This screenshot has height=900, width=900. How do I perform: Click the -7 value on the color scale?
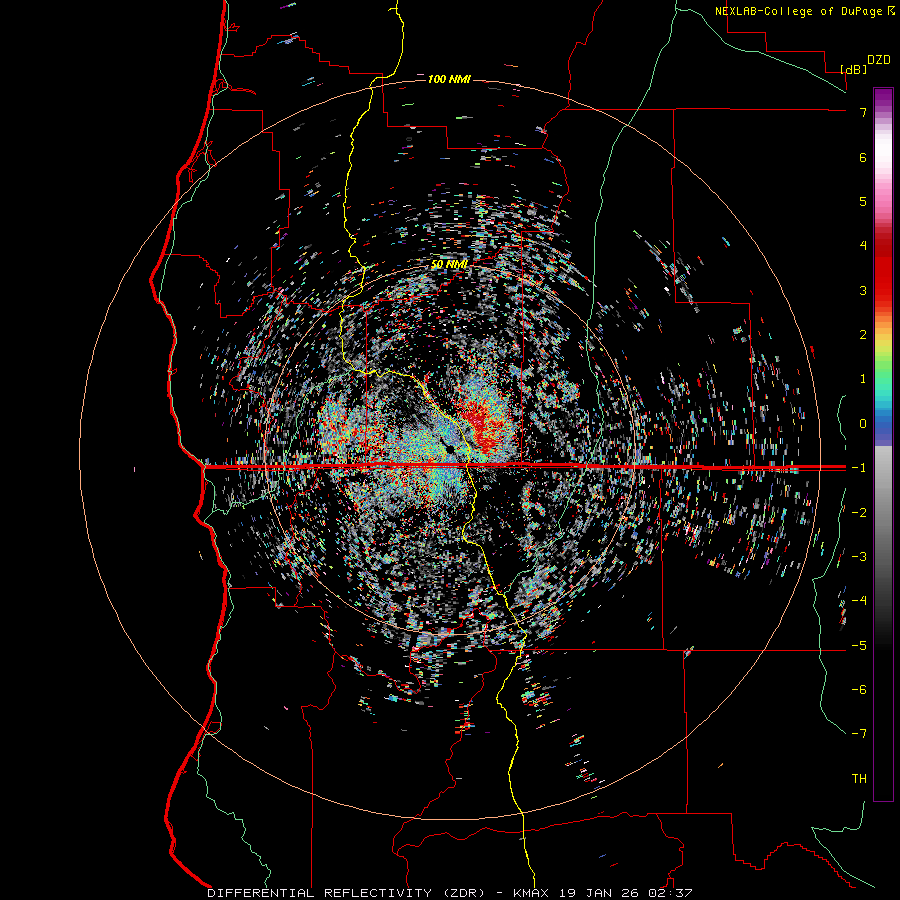(859, 734)
